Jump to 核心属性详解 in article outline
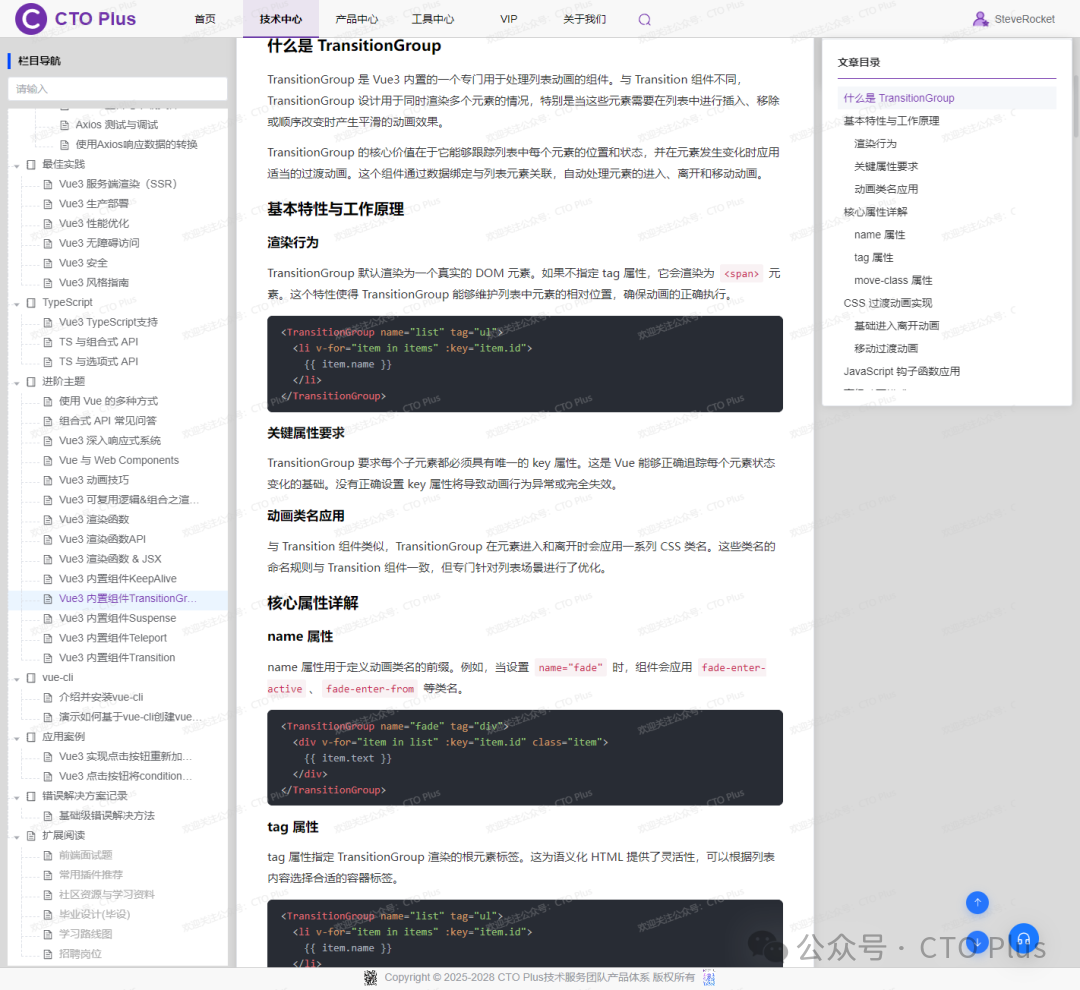The image size is (1080, 990). point(875,212)
